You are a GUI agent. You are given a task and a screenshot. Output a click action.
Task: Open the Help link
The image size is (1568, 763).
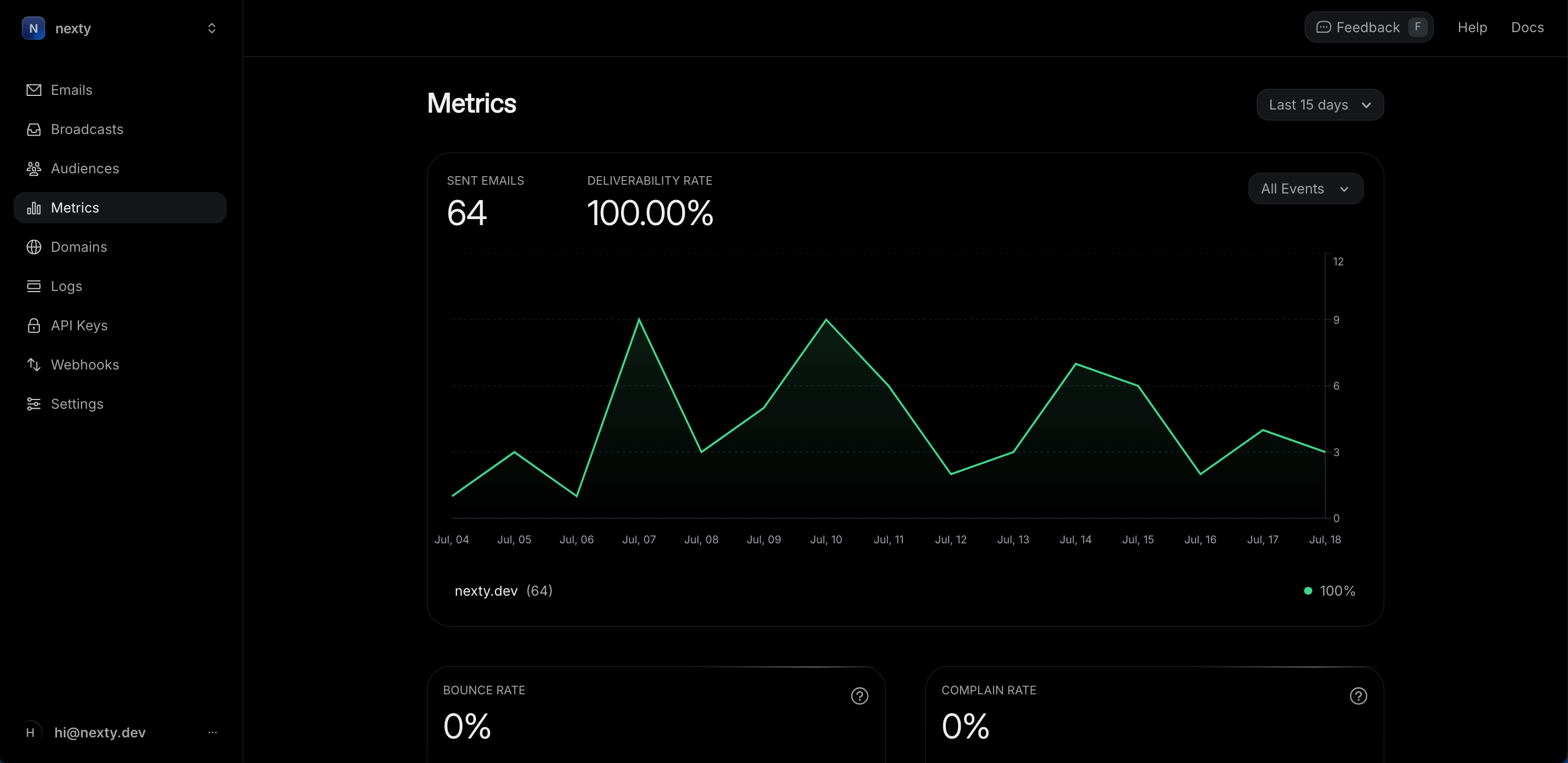click(x=1472, y=27)
